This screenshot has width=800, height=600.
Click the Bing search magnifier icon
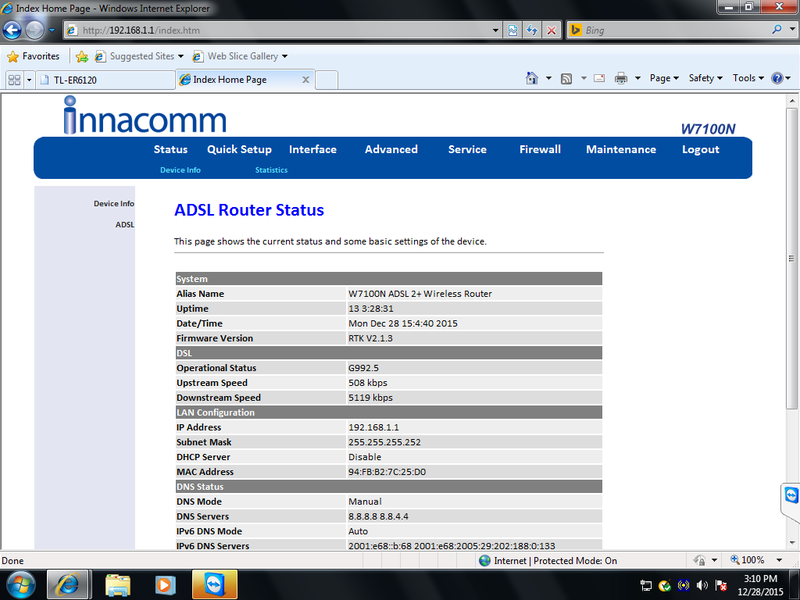[777, 30]
